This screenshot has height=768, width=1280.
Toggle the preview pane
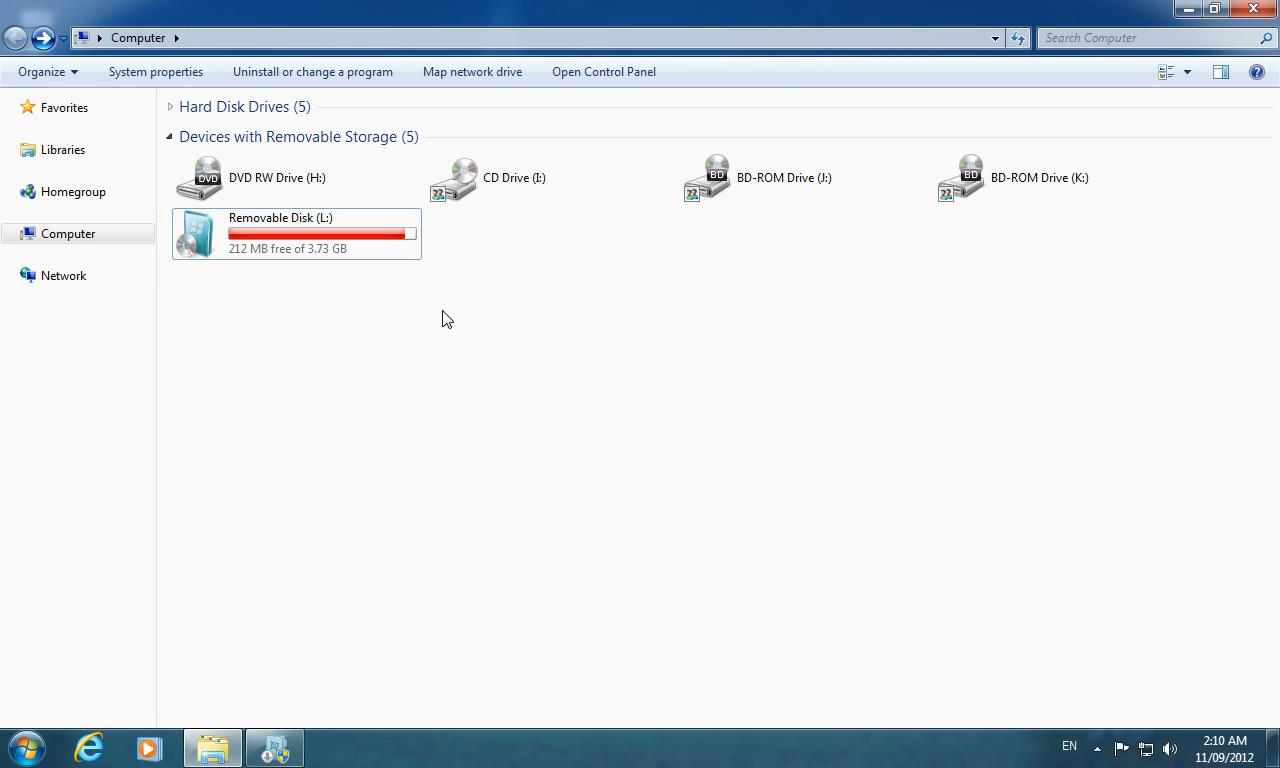pos(1221,71)
